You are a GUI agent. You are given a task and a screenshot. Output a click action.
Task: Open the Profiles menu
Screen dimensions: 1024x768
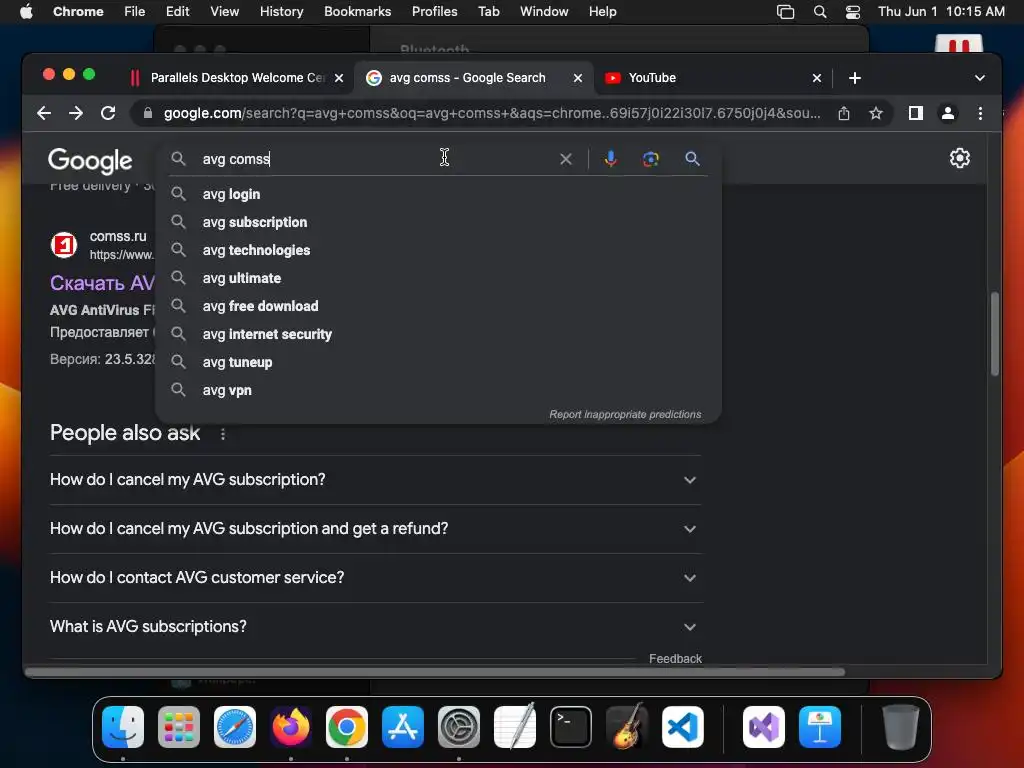point(434,12)
